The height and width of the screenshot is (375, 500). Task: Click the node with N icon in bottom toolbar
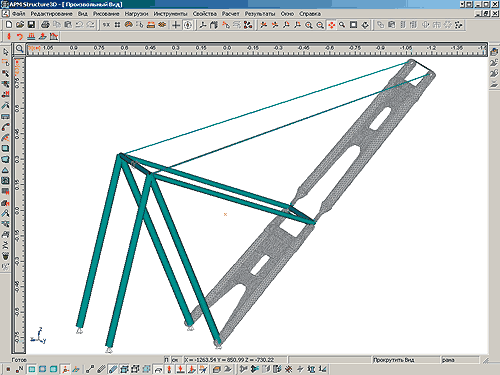[19, 369]
